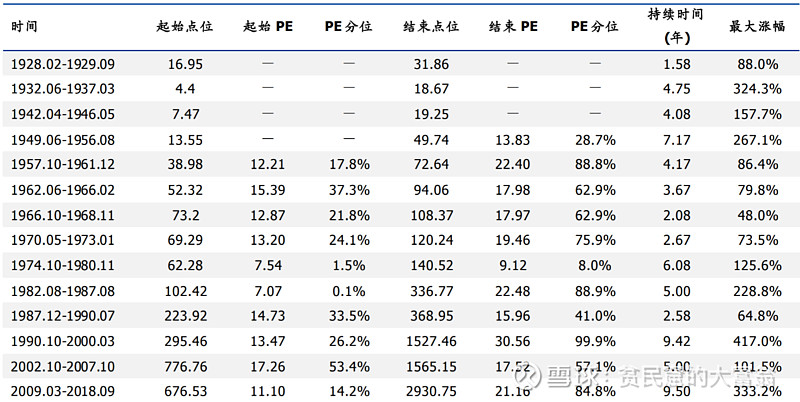Screen dimensions: 800x402
Task: Click the 417.0% maximum gain value
Action: coord(757,341)
